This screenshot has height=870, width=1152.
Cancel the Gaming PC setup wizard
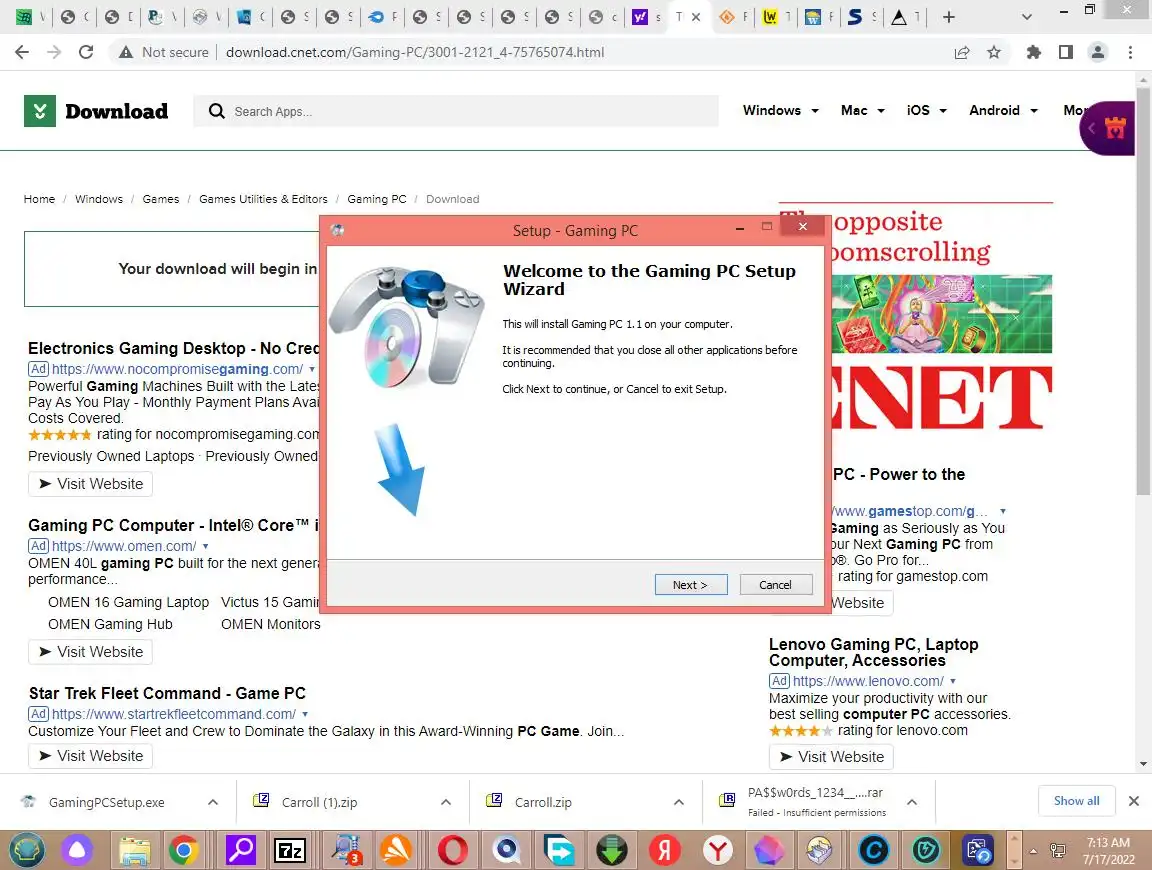[x=775, y=585]
